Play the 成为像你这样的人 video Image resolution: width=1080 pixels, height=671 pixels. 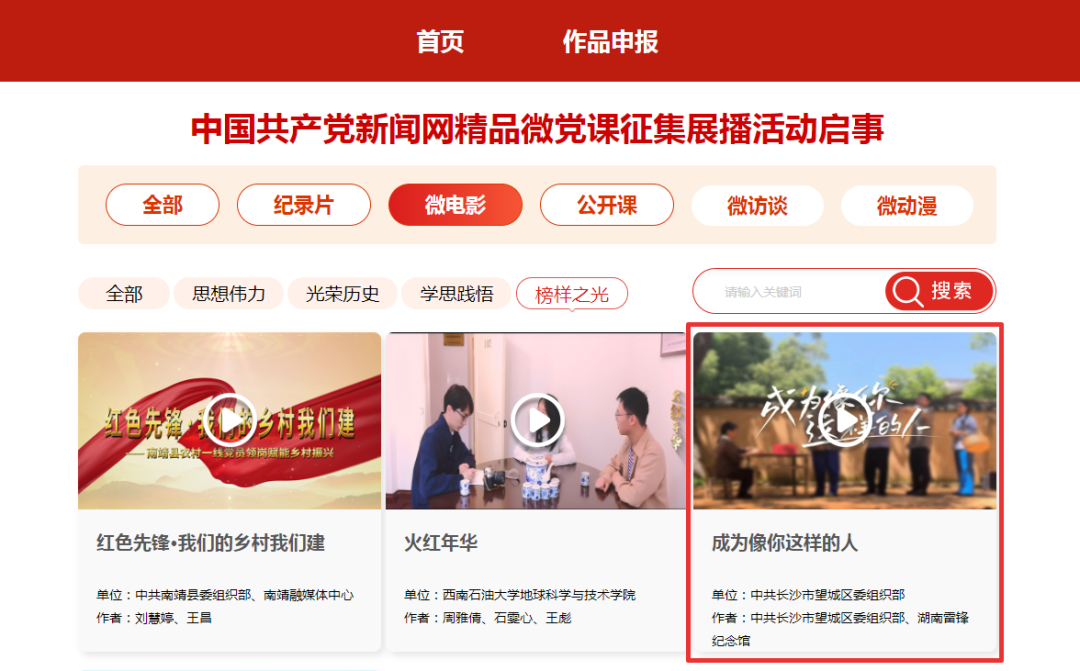845,420
